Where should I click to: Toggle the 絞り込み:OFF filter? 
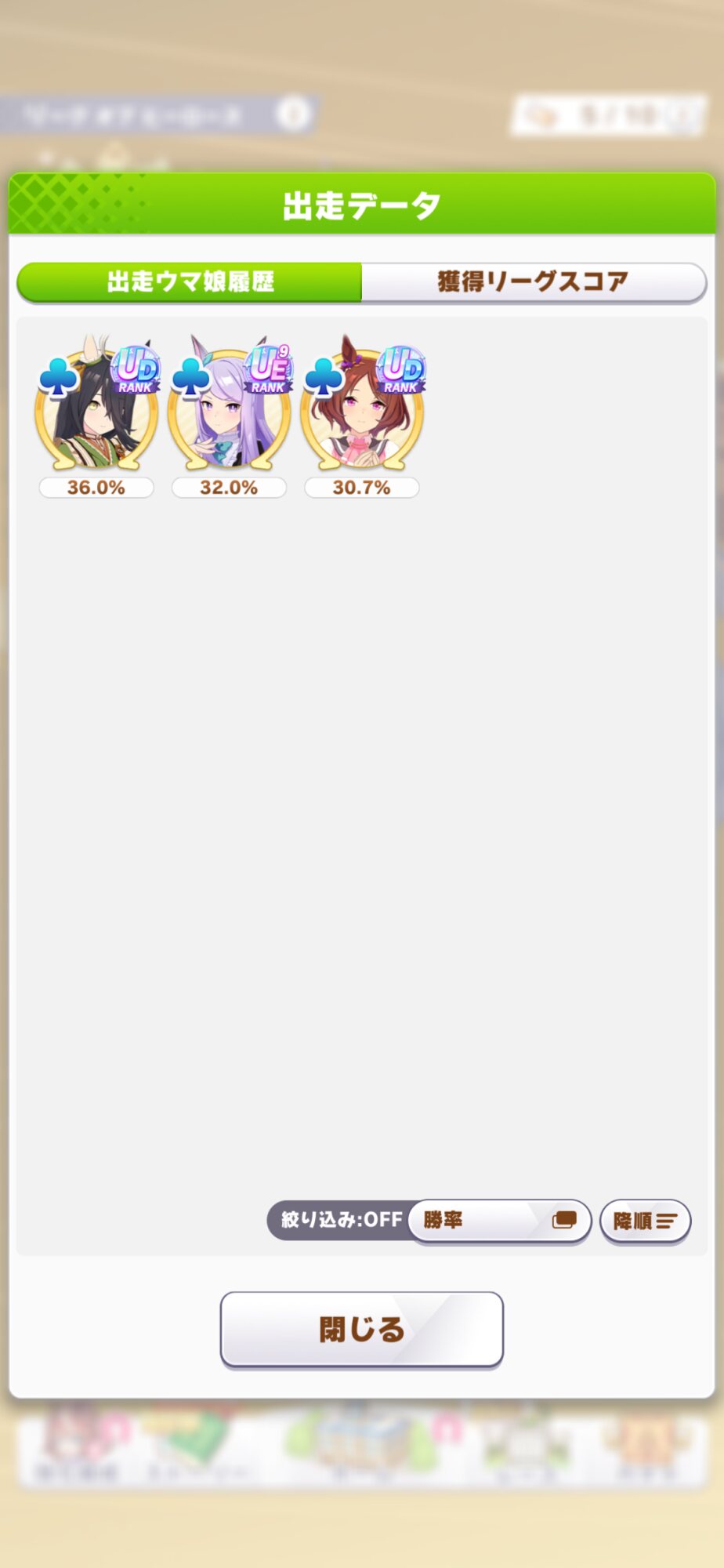click(x=340, y=1220)
